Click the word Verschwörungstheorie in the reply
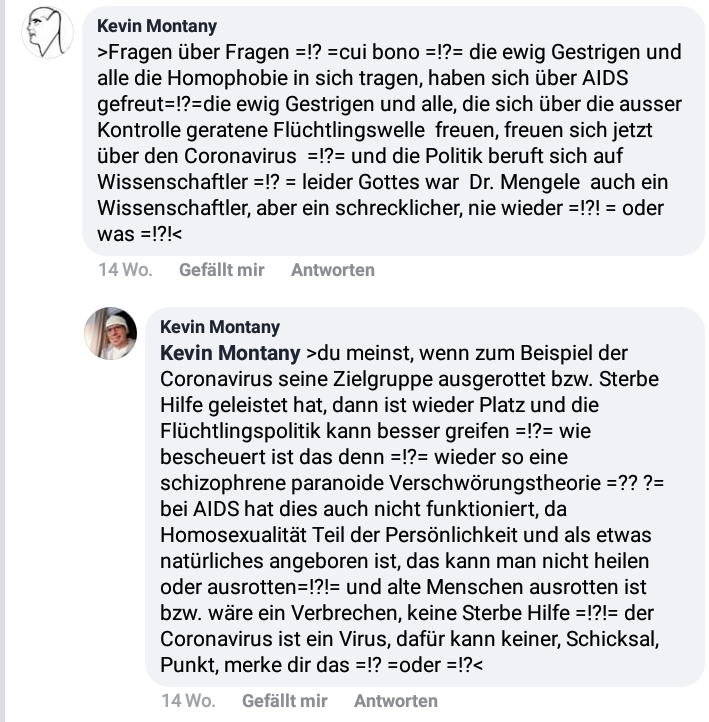Image resolution: width=709 pixels, height=722 pixels. tap(495, 483)
